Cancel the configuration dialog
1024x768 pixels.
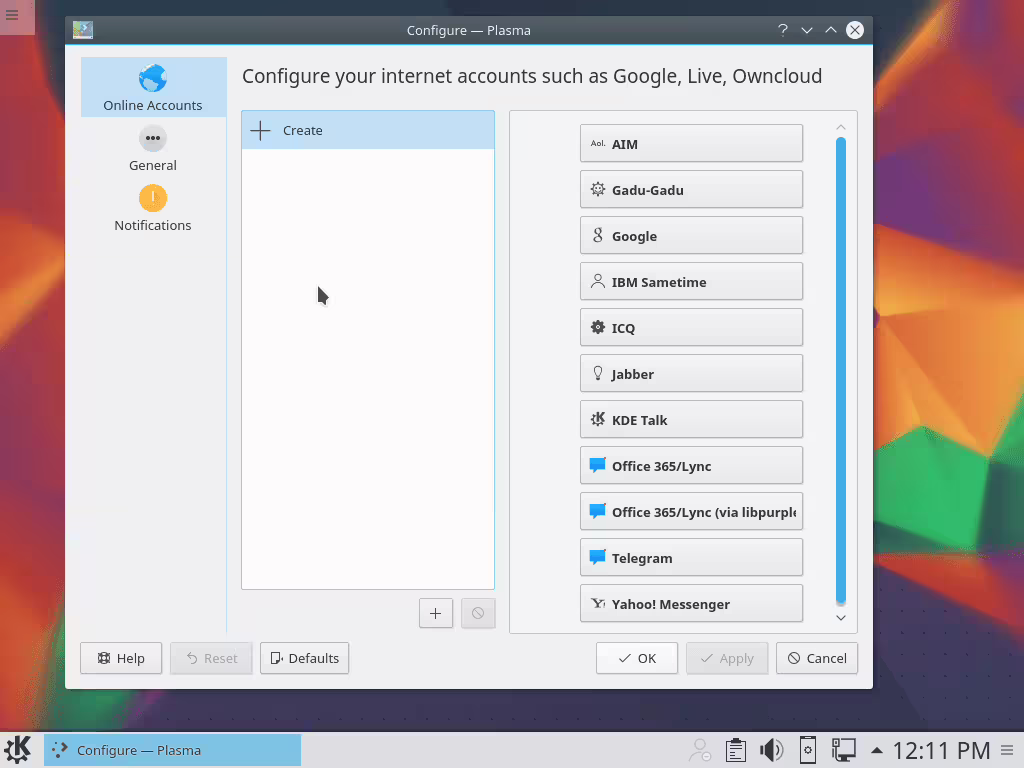pos(817,658)
